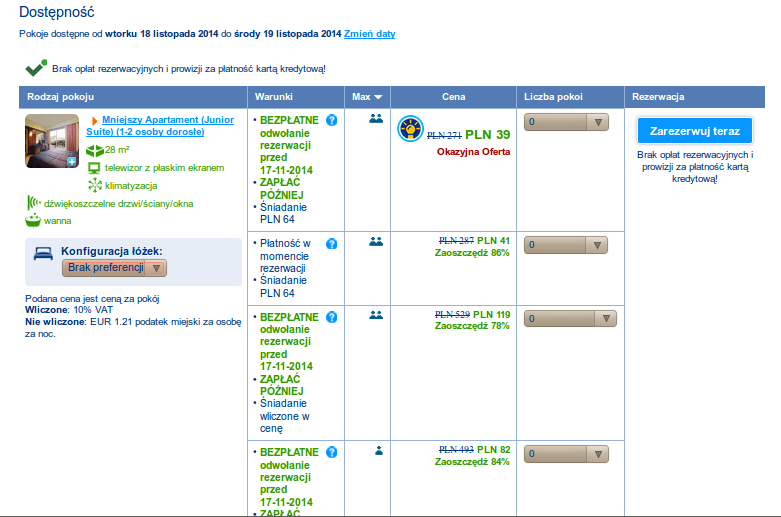Click two-person occupancy icon in PLN 39 row
The width and height of the screenshot is (781, 517).
tap(376, 119)
